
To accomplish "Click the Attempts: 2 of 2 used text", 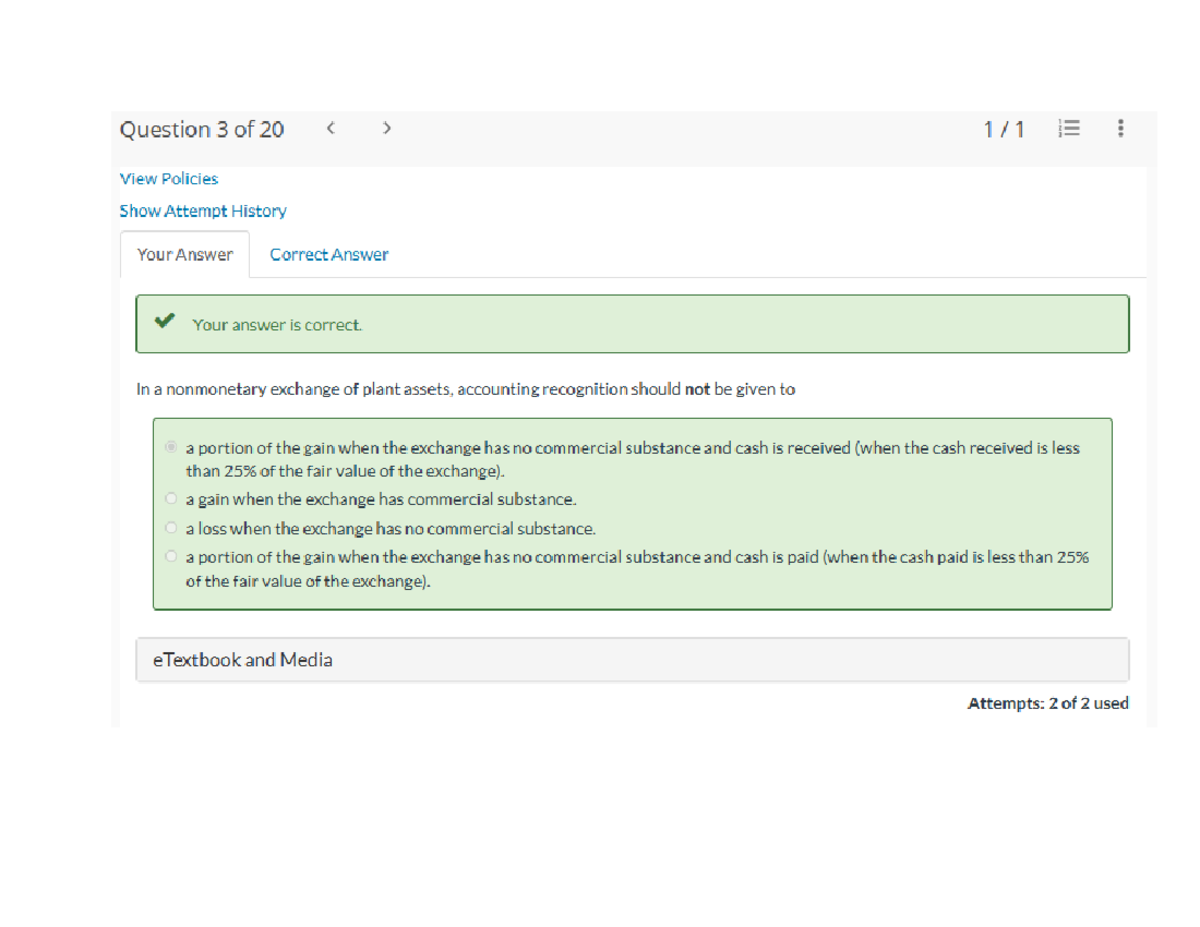I will pyautogui.click(x=1048, y=704).
